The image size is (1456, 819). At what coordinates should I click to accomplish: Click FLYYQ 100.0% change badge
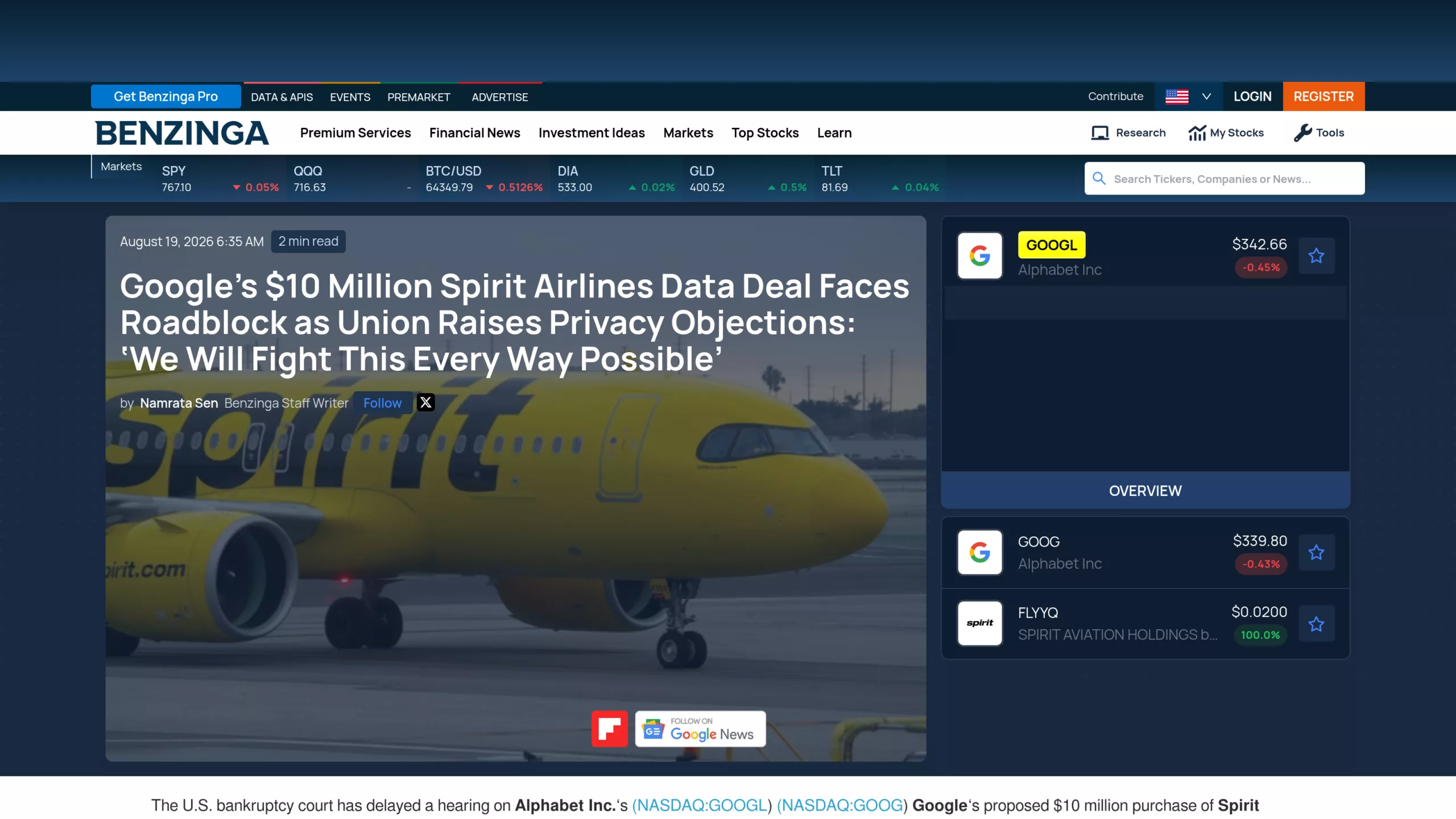[x=1260, y=635]
